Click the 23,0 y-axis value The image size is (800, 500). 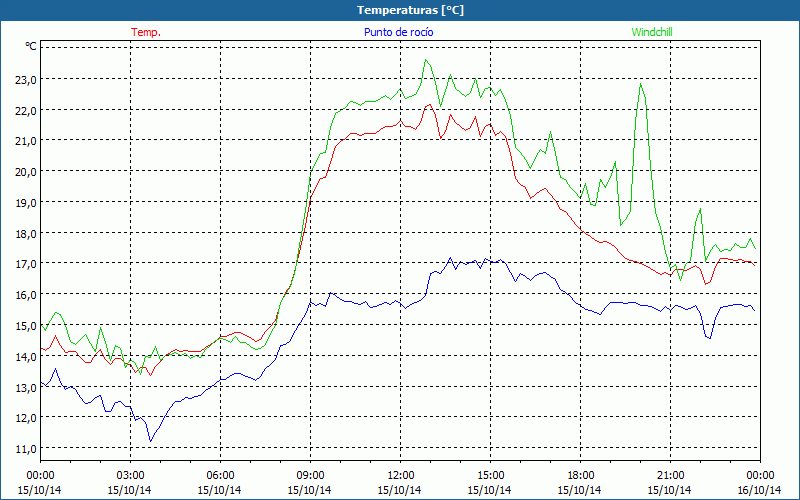(x=28, y=80)
